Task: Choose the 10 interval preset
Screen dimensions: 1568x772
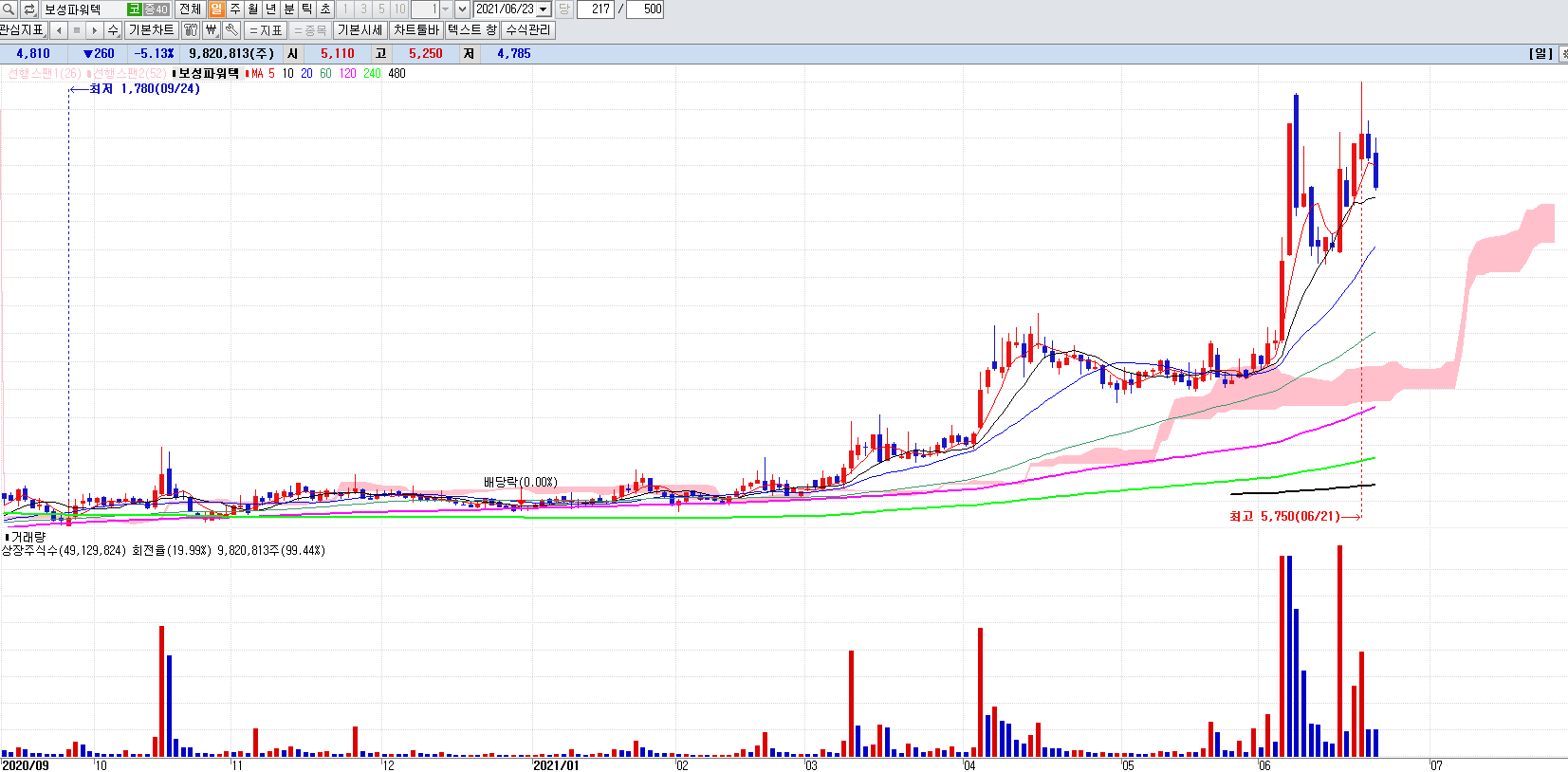Action: tap(399, 9)
